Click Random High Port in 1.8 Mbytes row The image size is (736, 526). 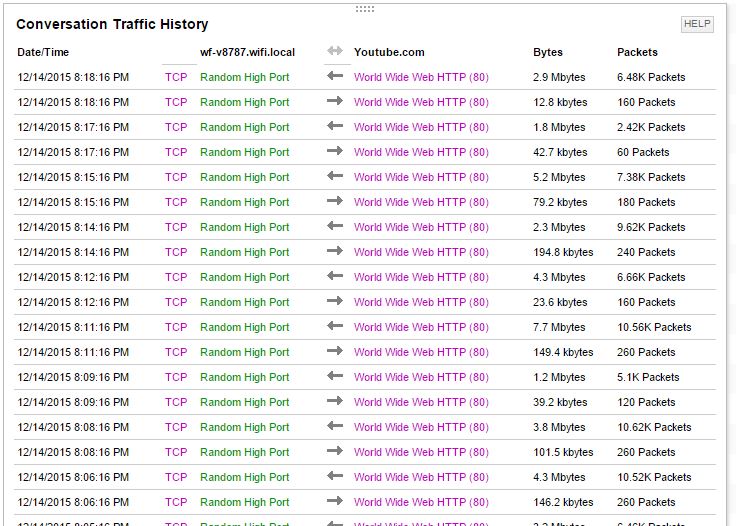pos(245,127)
